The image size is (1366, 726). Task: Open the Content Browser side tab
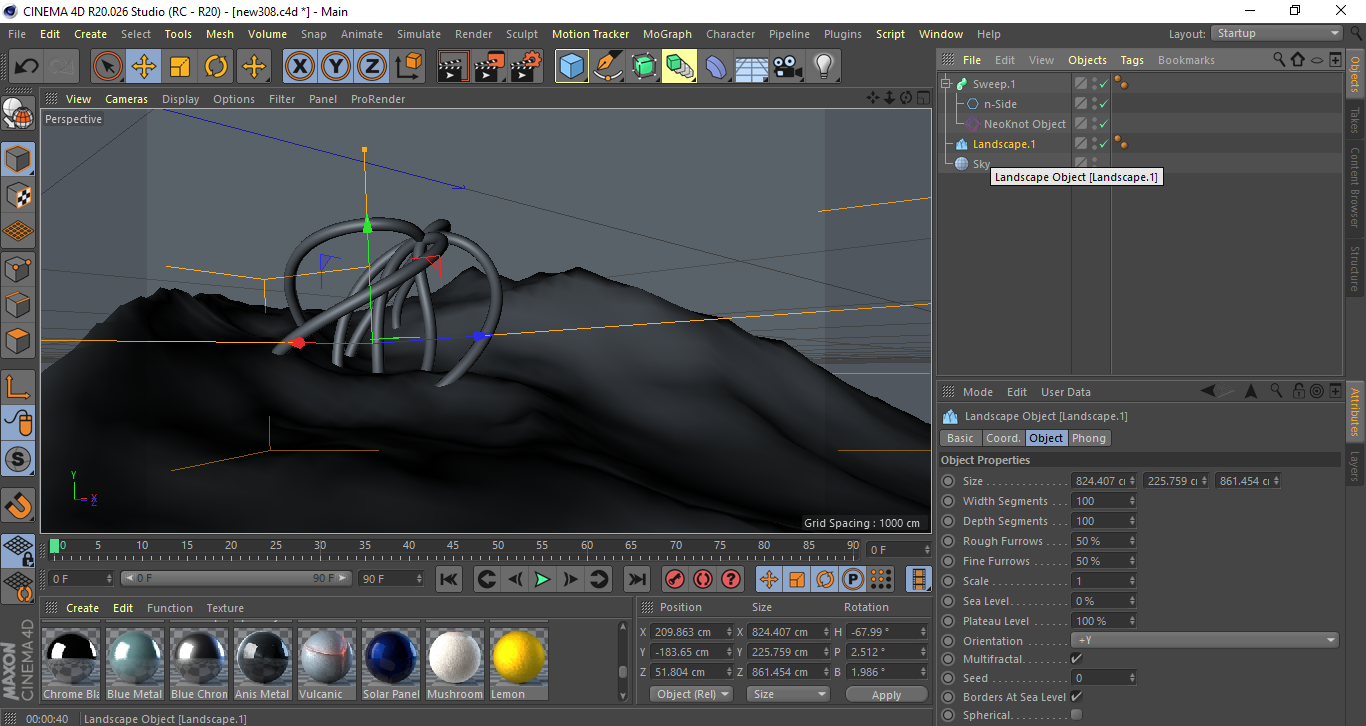point(1355,187)
